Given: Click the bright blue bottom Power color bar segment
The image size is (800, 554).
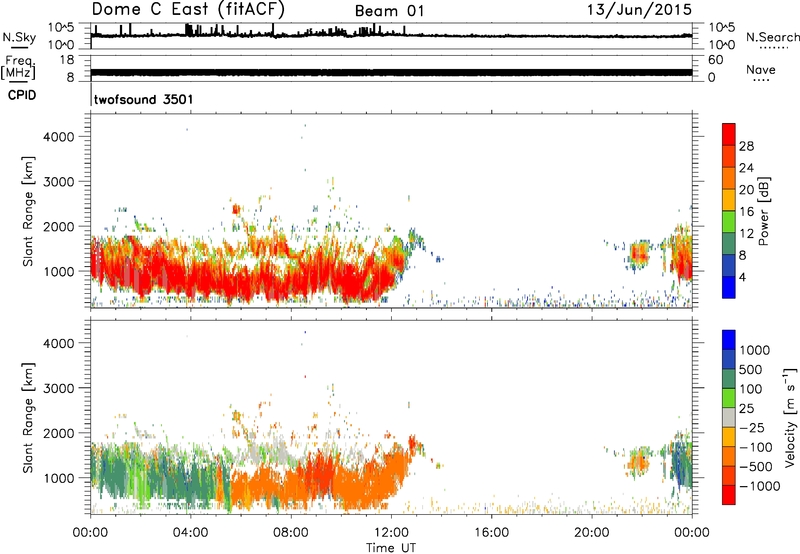Looking at the screenshot, I should point(729,287).
